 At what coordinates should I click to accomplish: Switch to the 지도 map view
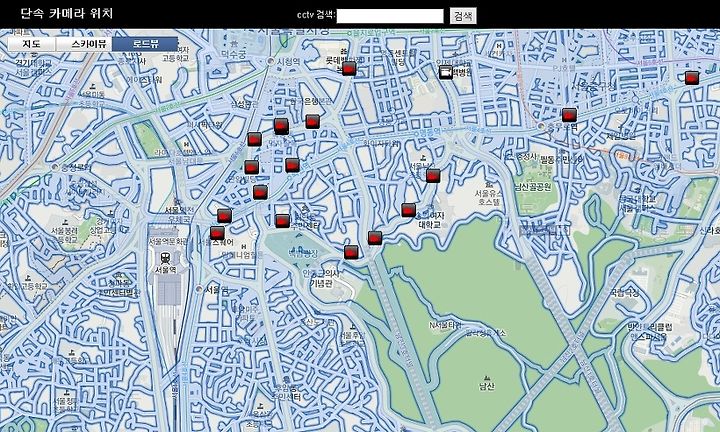click(x=32, y=44)
